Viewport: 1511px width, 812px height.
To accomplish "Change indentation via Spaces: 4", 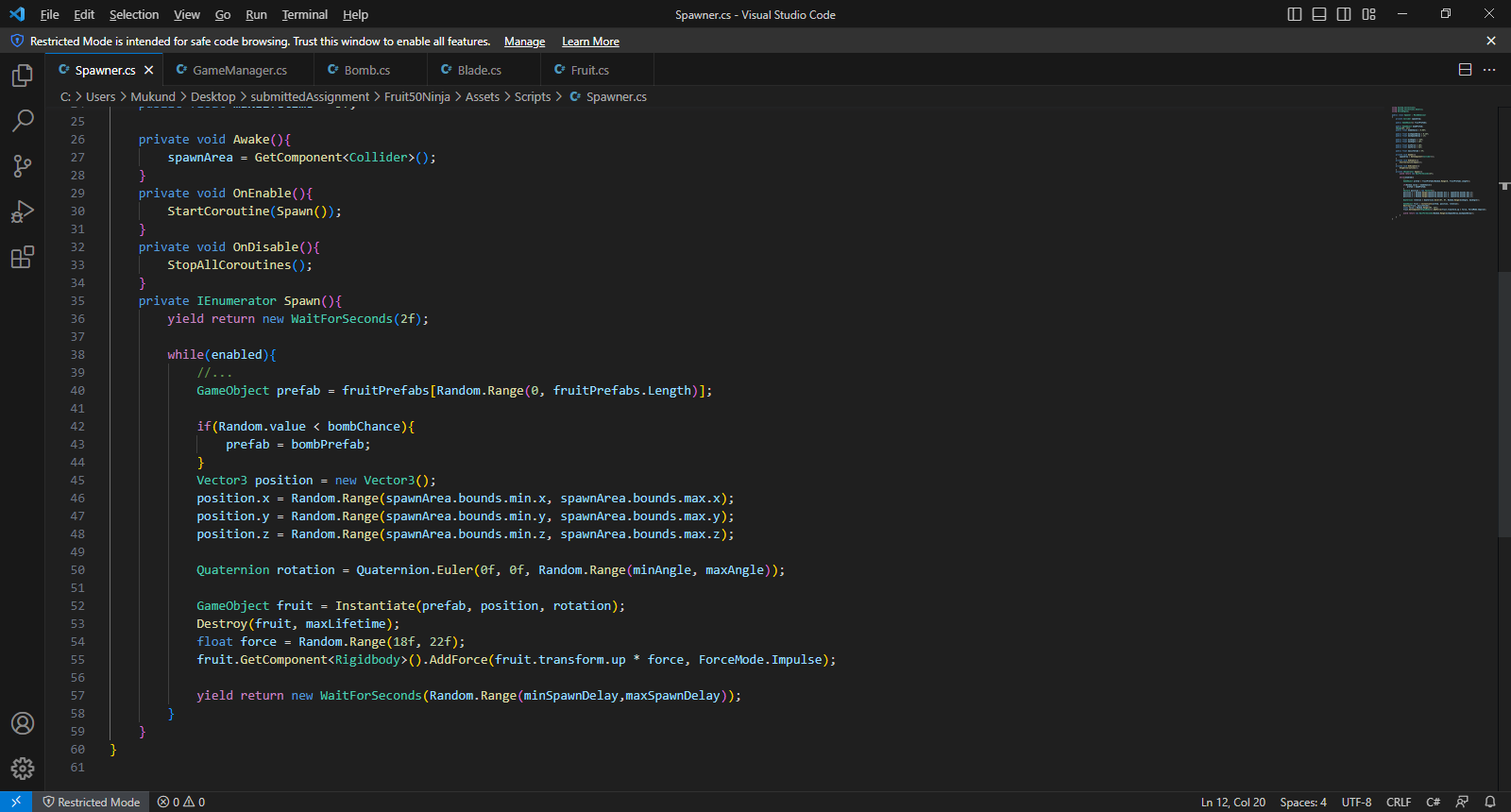I will coord(1303,802).
